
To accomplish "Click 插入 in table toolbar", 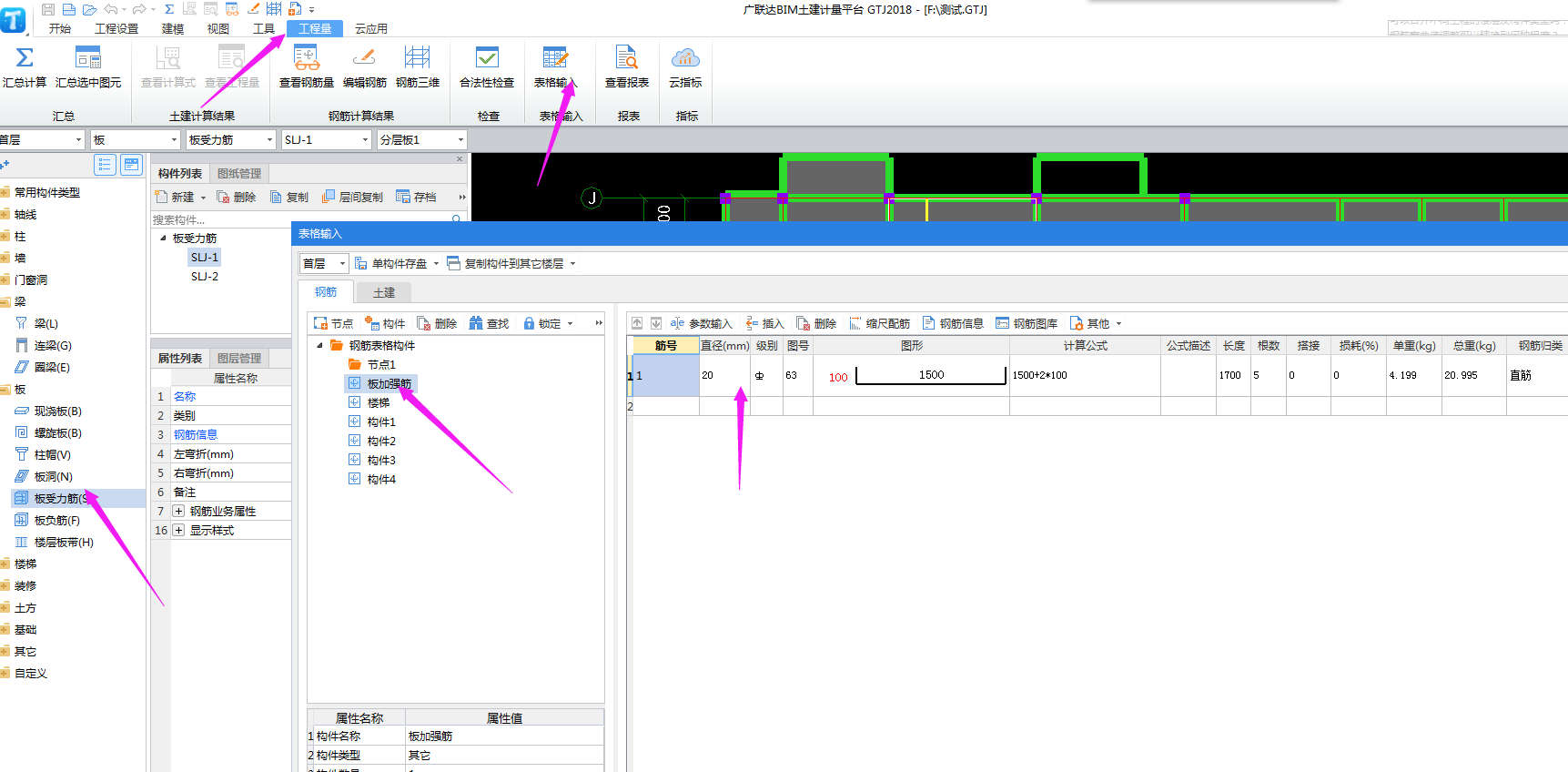I will tap(764, 323).
